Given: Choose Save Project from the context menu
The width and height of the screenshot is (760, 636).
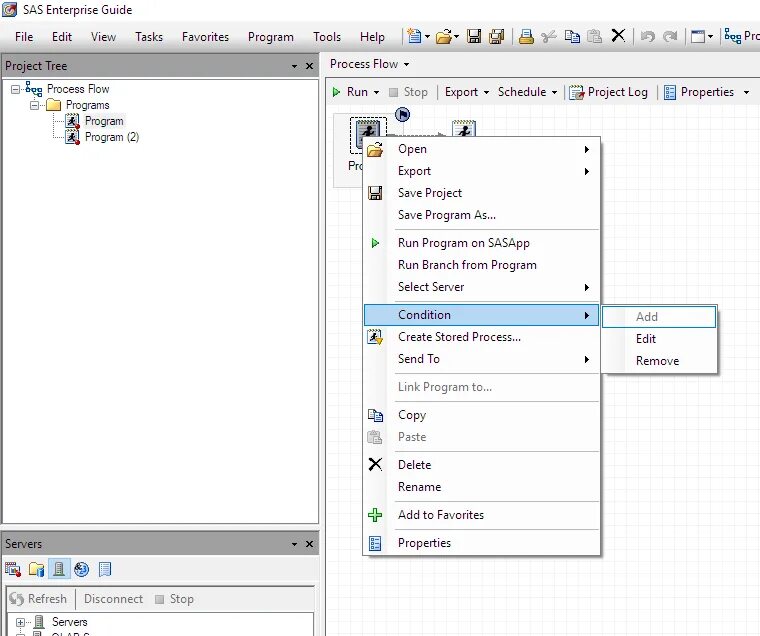Looking at the screenshot, I should 481,193.
